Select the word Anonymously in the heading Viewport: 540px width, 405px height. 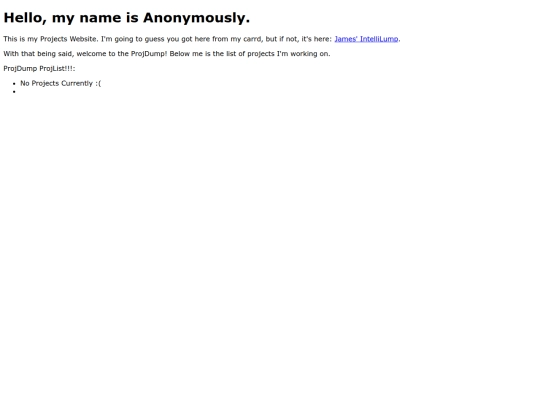tap(195, 18)
